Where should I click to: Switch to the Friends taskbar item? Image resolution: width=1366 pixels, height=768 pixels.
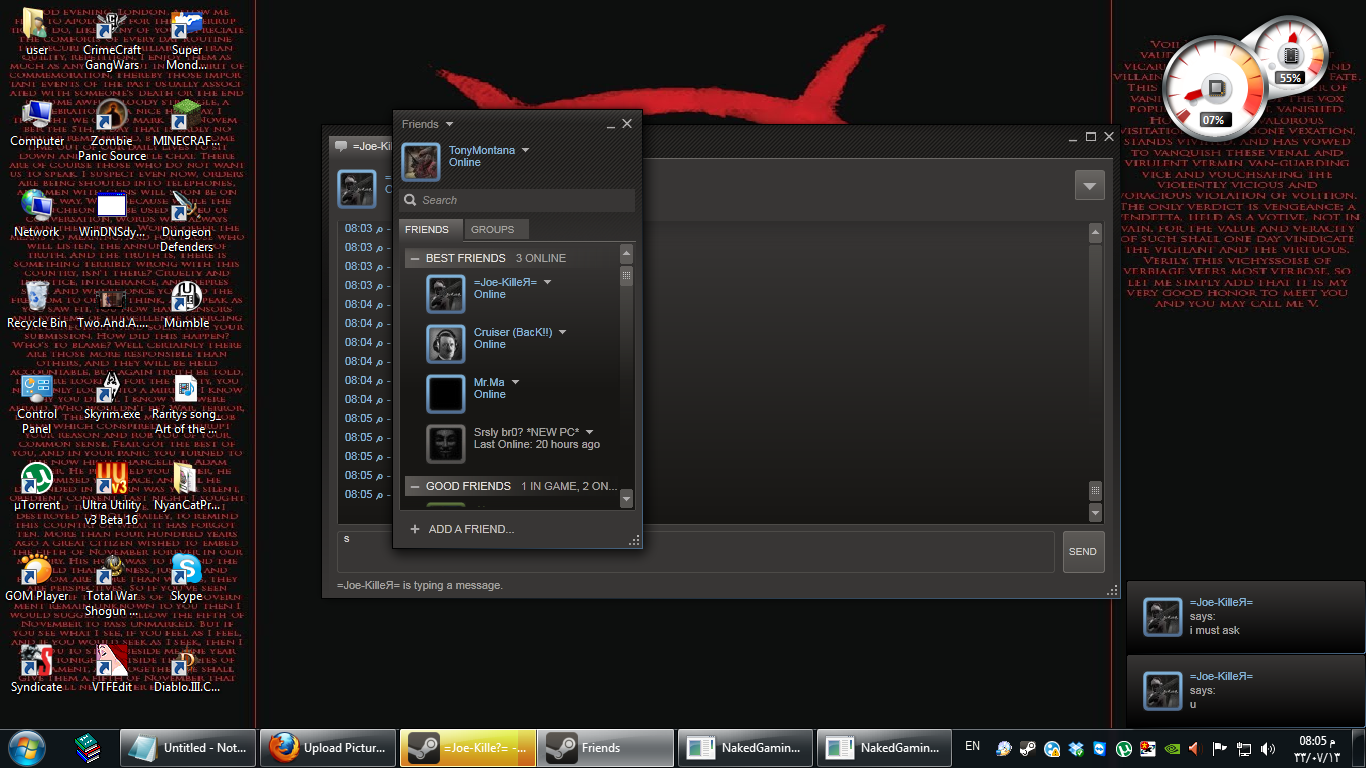coord(606,748)
